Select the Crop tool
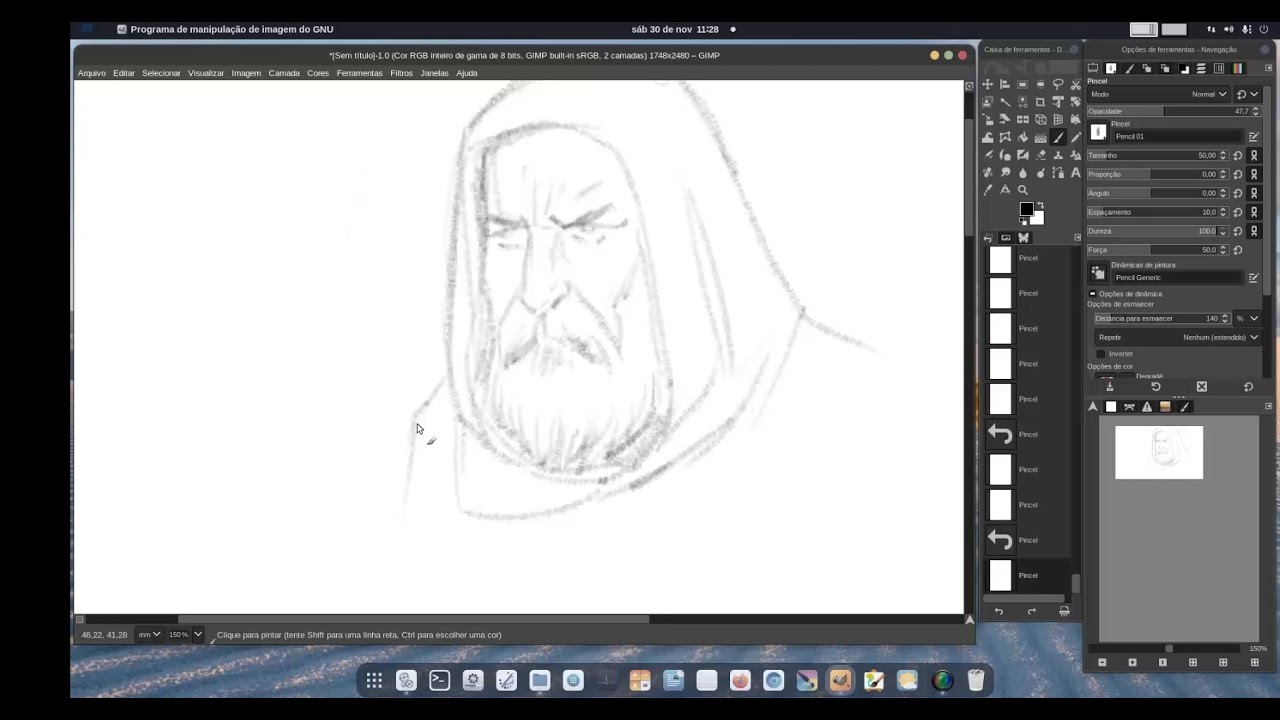The image size is (1280, 720). (1040, 102)
